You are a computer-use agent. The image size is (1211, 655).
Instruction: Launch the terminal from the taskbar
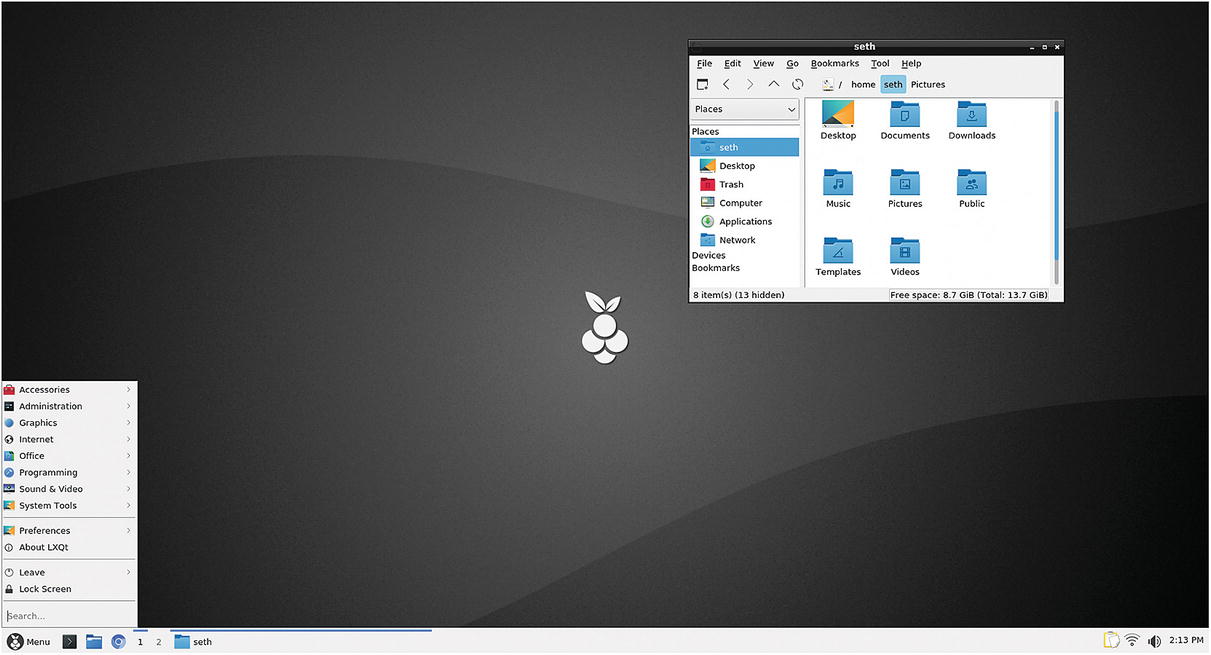pyautogui.click(x=70, y=642)
